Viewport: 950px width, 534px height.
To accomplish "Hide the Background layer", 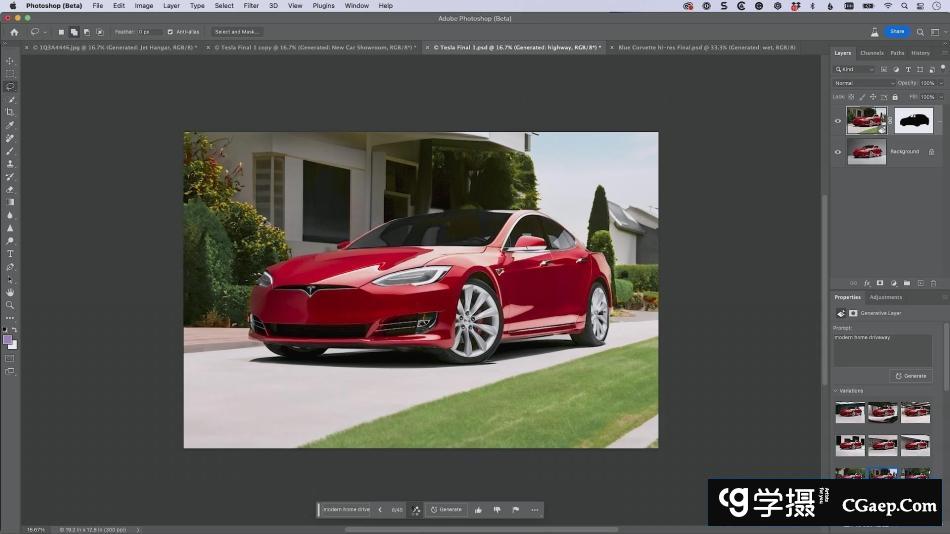I will (x=838, y=152).
